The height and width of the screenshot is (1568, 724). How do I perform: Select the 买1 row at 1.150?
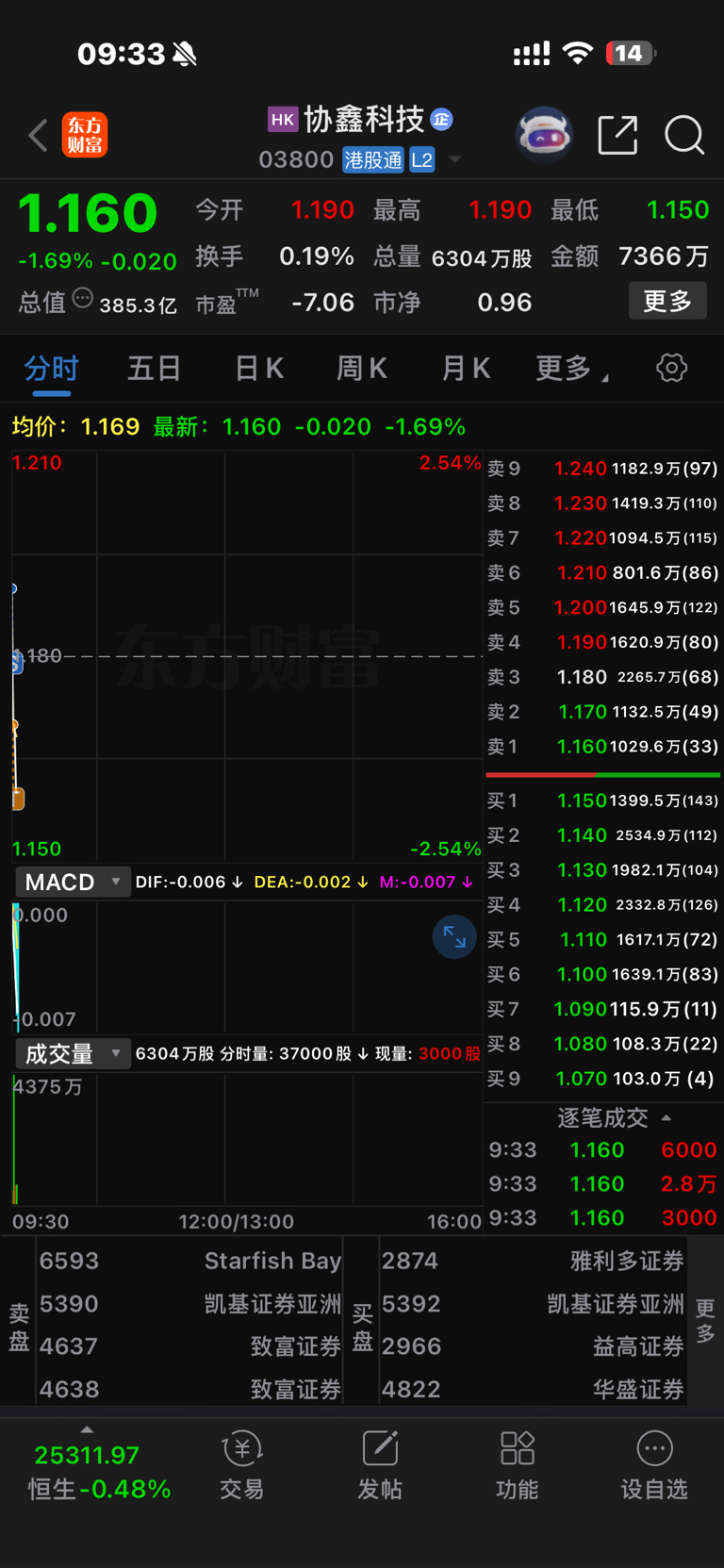coord(603,801)
